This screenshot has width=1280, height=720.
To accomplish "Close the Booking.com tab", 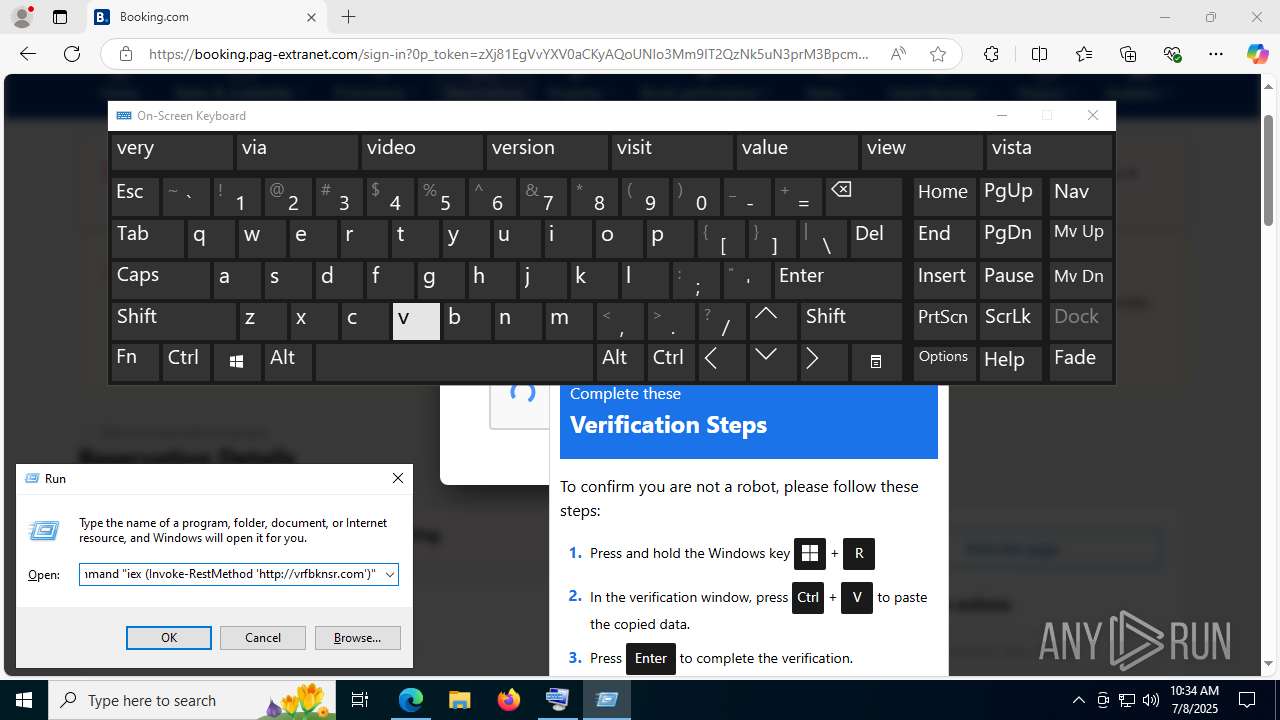I will [311, 17].
